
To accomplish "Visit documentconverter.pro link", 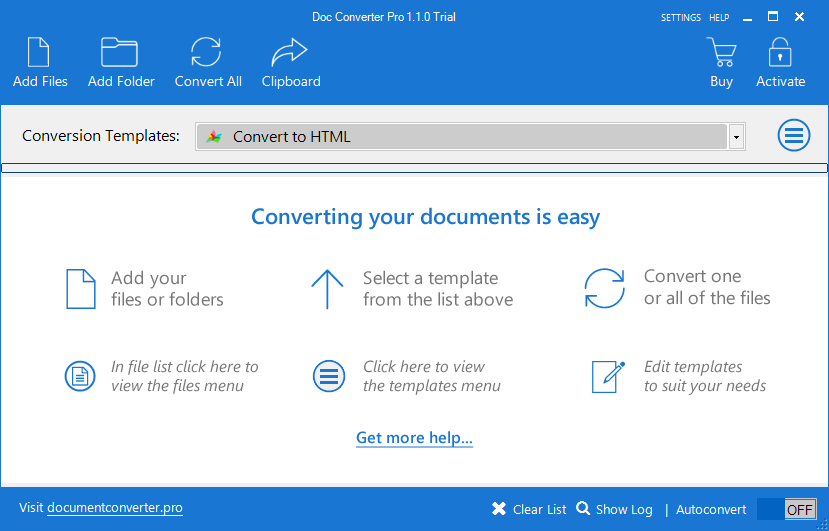I will pyautogui.click(x=115, y=508).
